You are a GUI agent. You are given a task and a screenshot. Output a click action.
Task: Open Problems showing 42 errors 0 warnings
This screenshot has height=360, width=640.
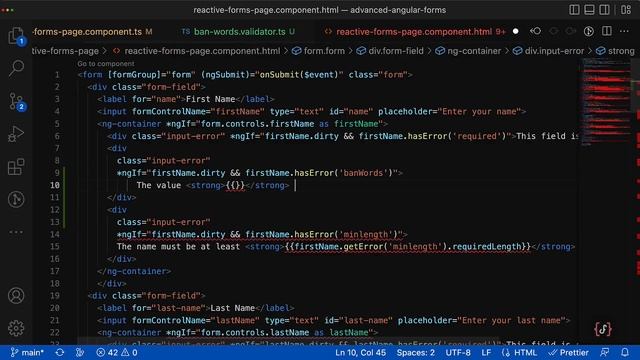tap(117, 353)
